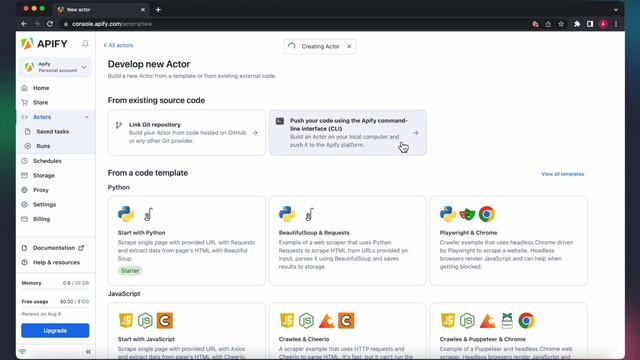Screen dimensions: 640x360
Task: Bookmark this page with star icon
Action: coord(561,24)
